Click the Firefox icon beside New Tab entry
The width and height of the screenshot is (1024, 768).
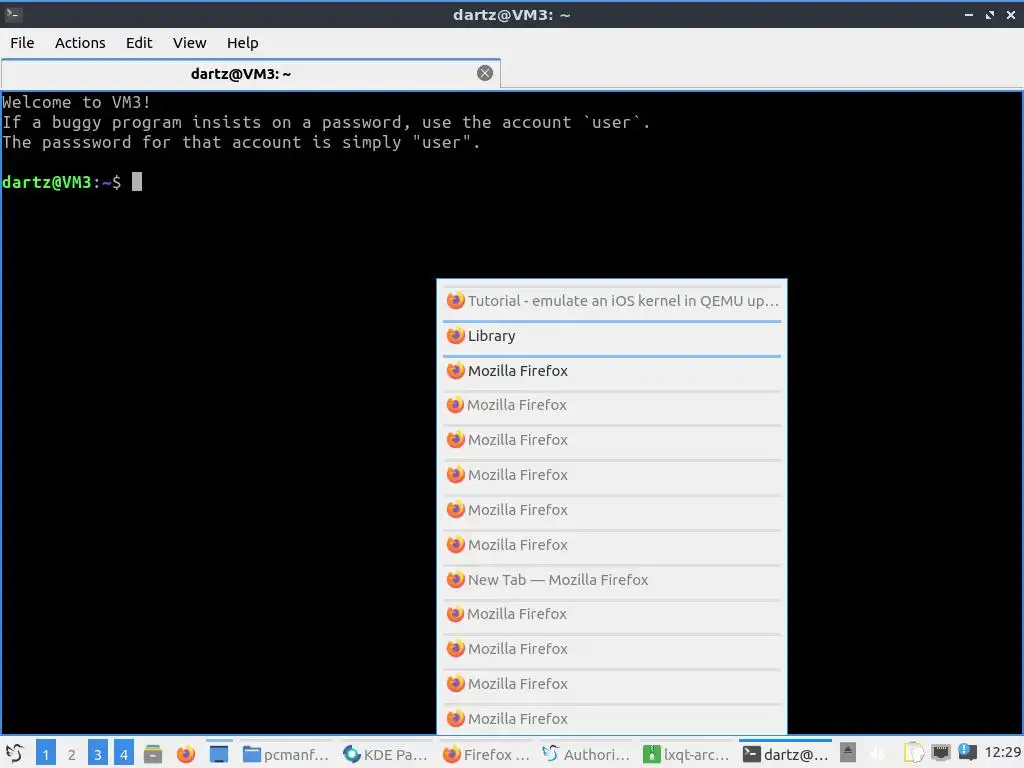(x=455, y=580)
